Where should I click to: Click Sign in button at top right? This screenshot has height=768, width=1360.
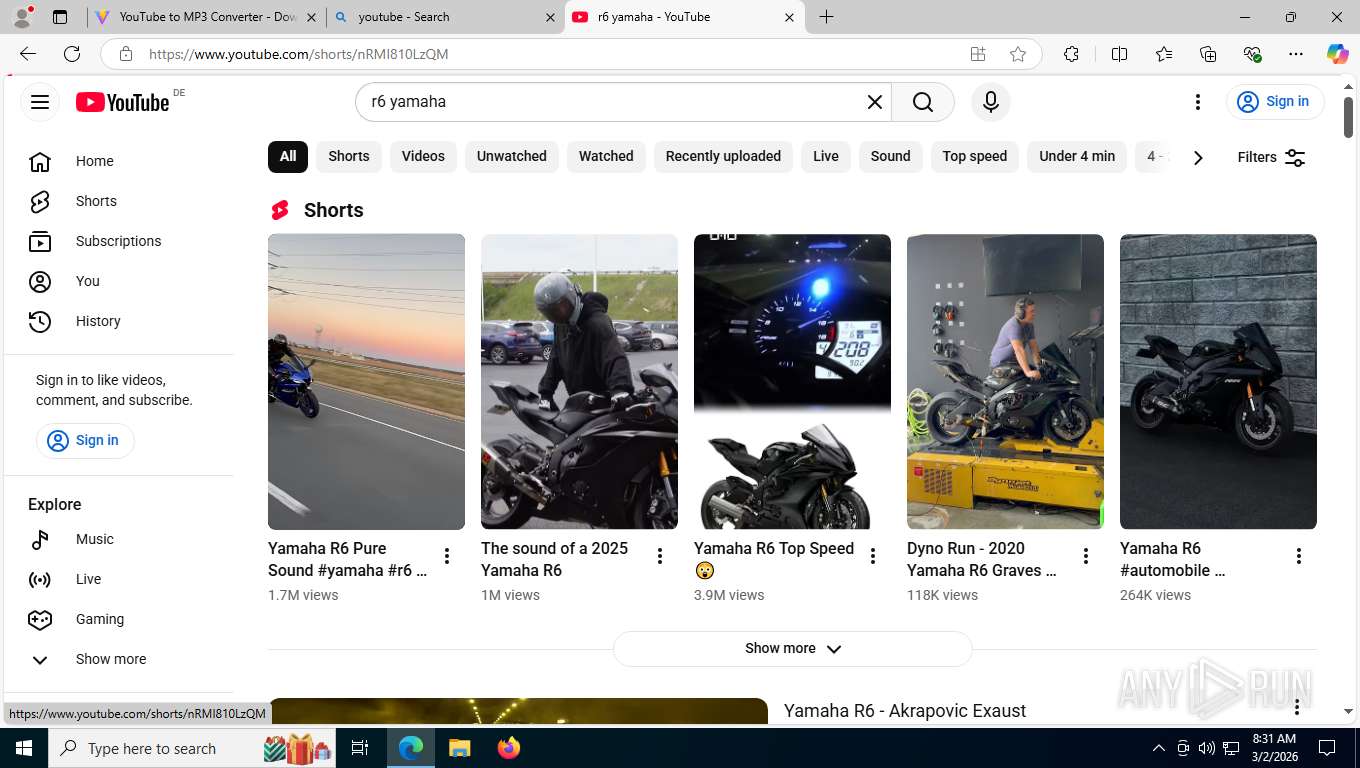point(1275,101)
